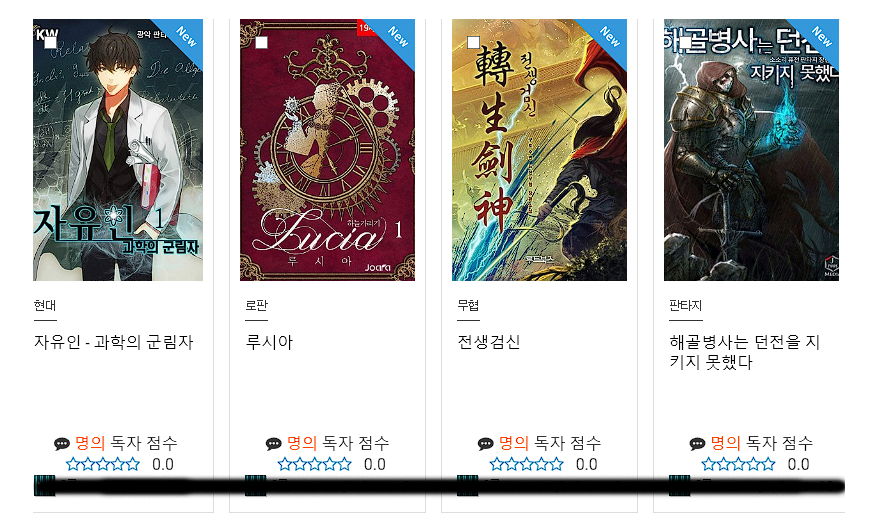Image resolution: width=871 pixels, height=521 pixels.
Task: Open 해골병사는 던전을 지키지 못했다 title
Action: tap(744, 352)
